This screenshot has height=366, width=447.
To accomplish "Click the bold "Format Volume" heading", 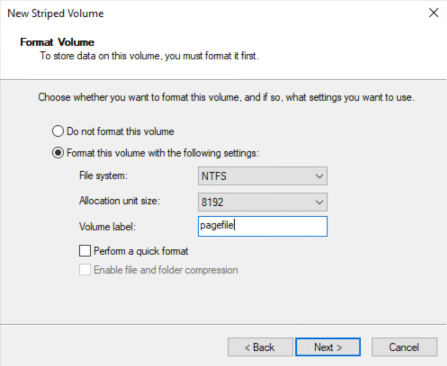I will [x=57, y=42].
